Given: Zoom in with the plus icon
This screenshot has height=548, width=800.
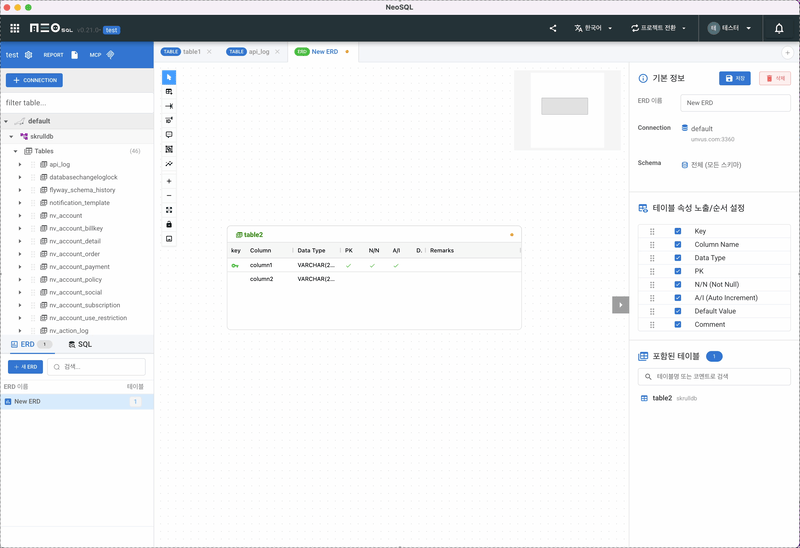Looking at the screenshot, I should click(x=168, y=181).
